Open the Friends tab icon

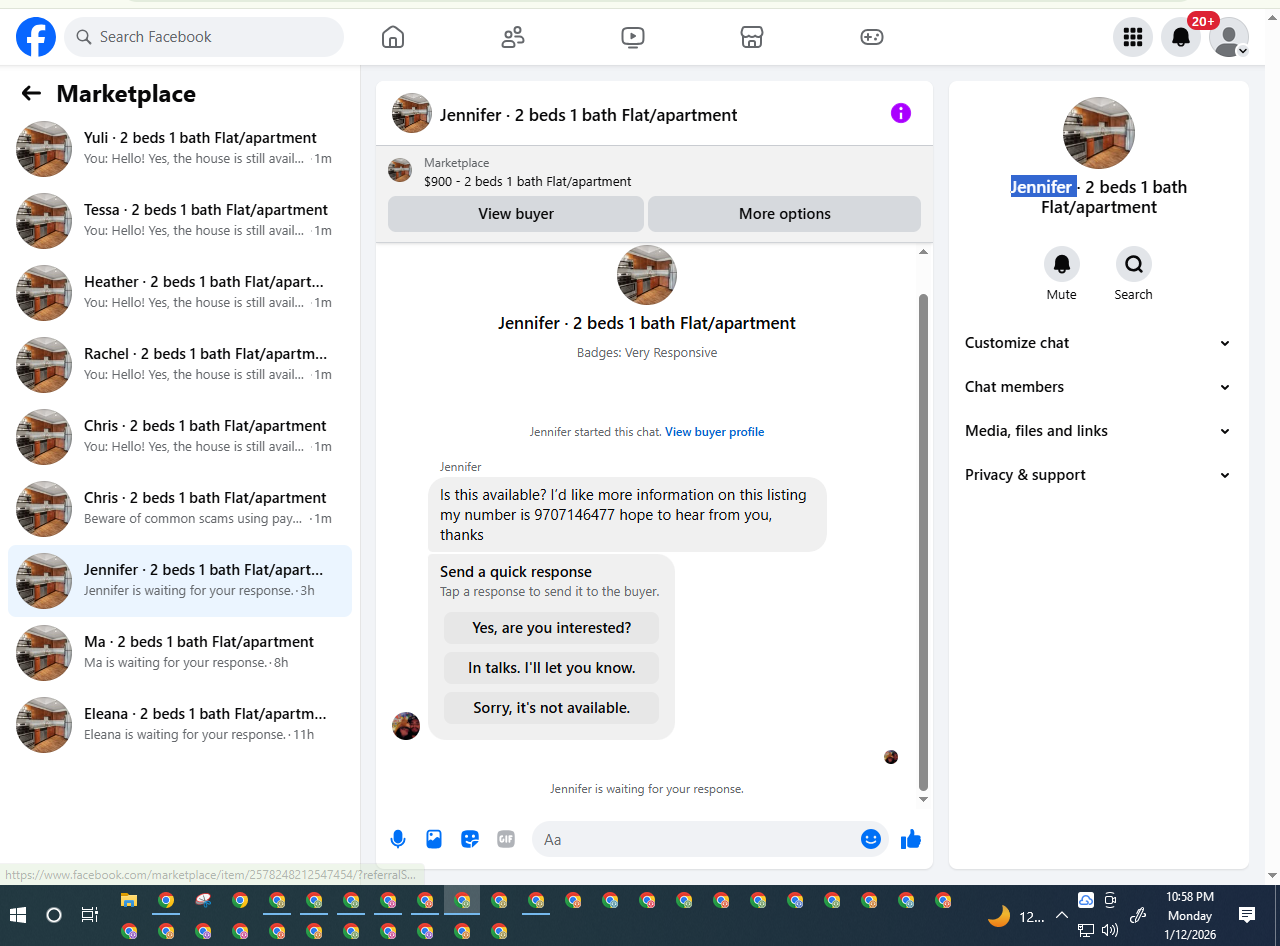(x=513, y=37)
